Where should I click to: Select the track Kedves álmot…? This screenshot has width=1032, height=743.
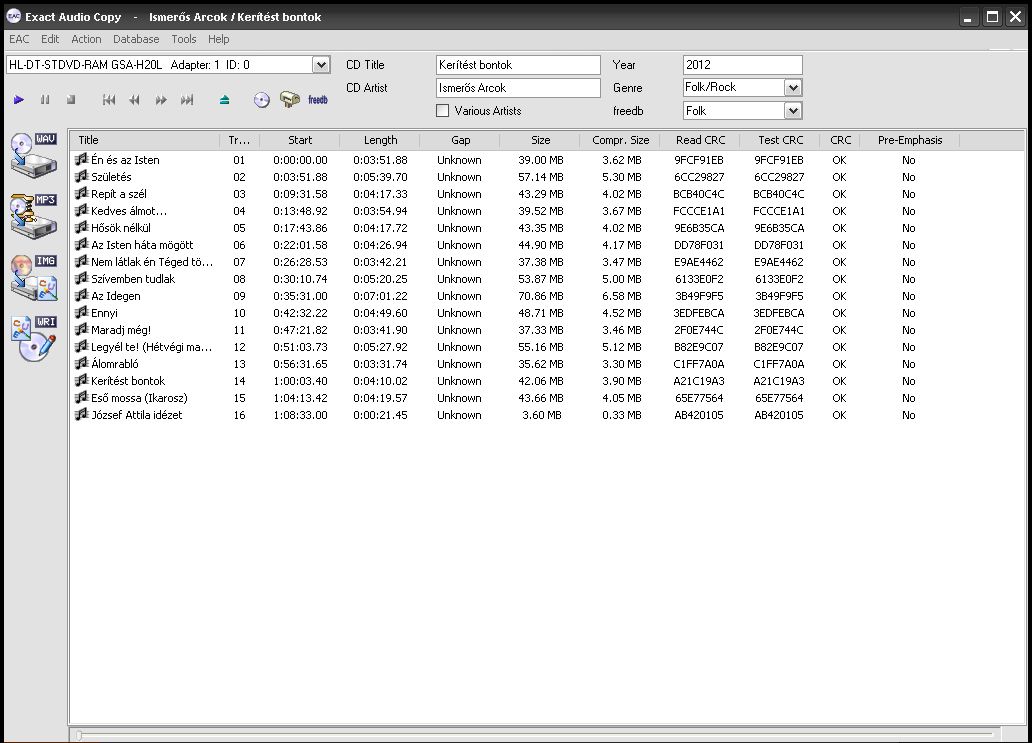pyautogui.click(x=129, y=211)
